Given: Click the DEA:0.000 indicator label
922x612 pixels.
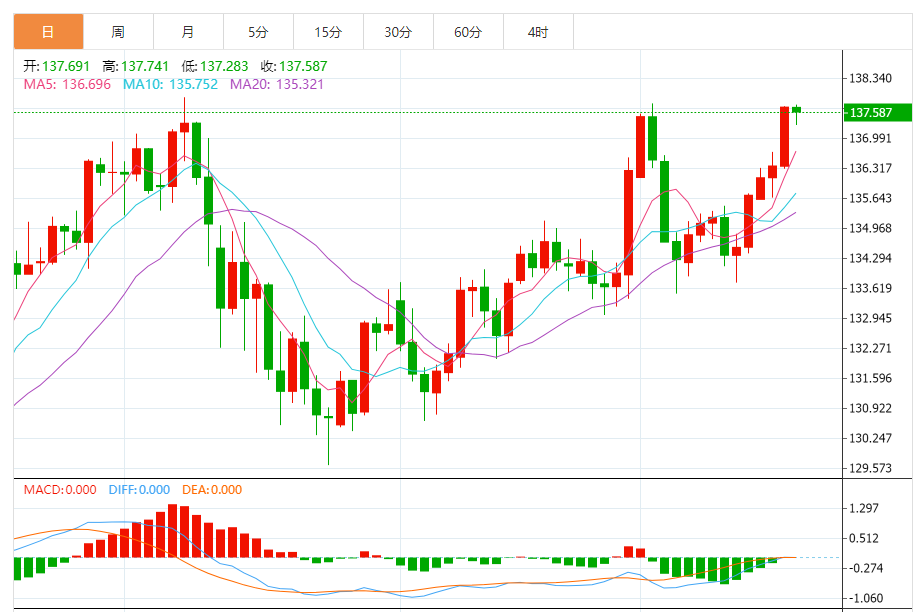Looking at the screenshot, I should click(x=212, y=490).
